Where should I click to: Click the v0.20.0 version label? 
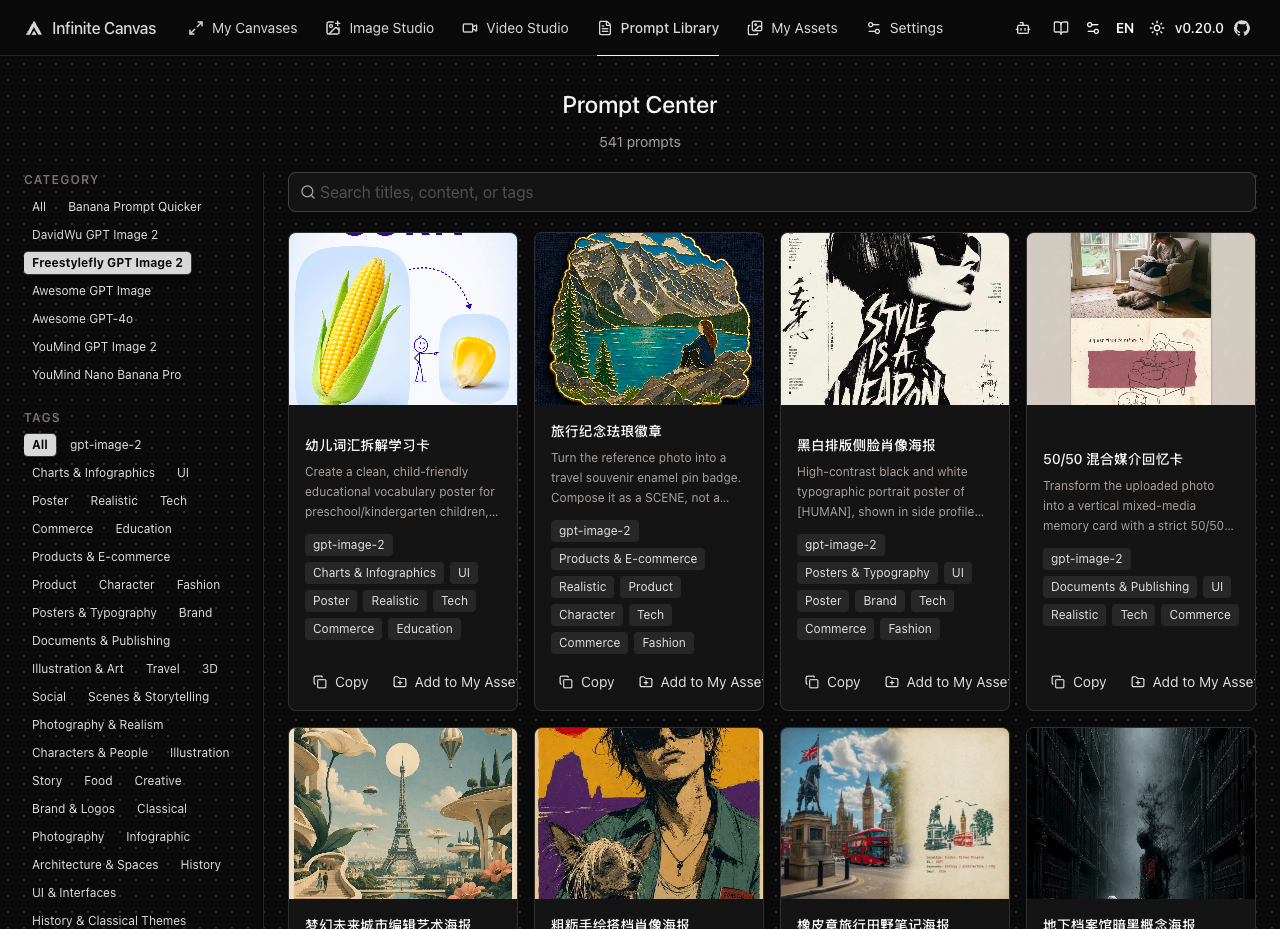pyautogui.click(x=1199, y=28)
